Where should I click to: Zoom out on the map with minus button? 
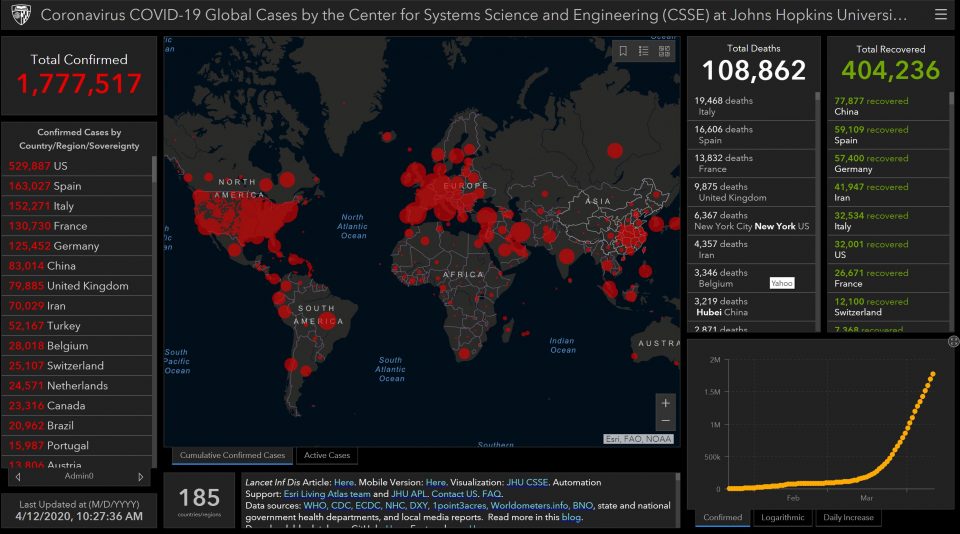(666, 421)
